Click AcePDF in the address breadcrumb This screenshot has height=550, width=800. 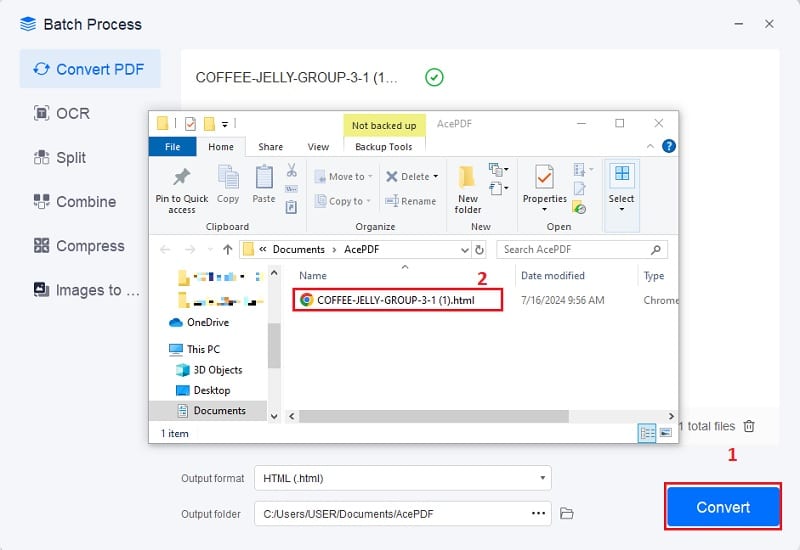pos(362,249)
